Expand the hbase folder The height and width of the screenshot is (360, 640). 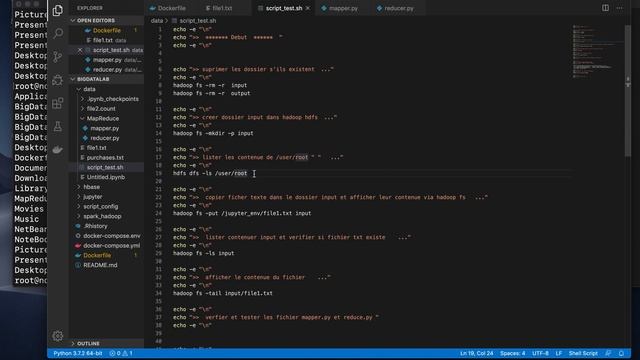pyautogui.click(x=107, y=187)
